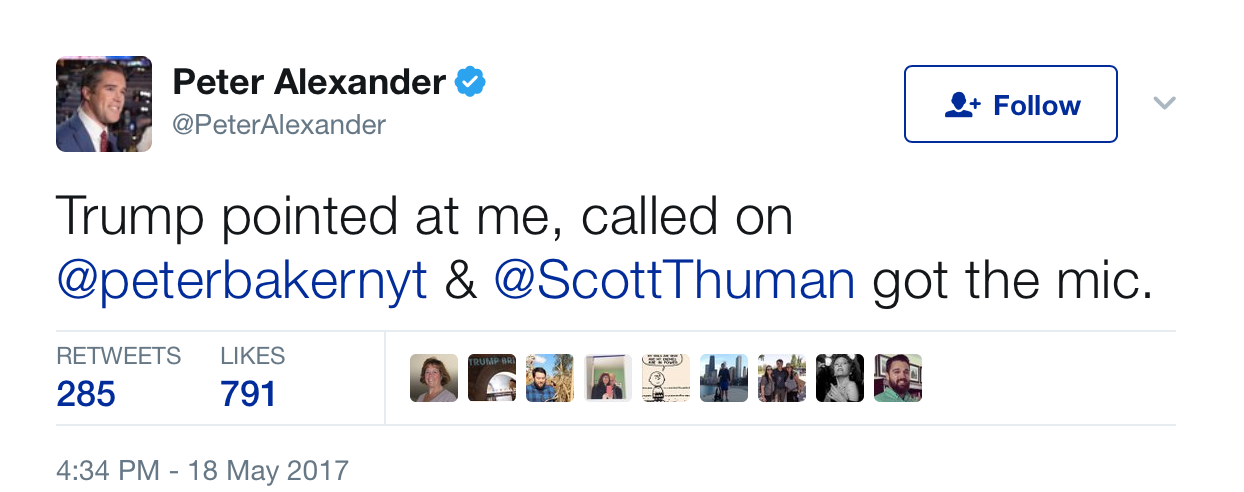Screen dimensions: 1244x492
Task: Open the avatar of three people posing outdoors
Action: tap(782, 378)
